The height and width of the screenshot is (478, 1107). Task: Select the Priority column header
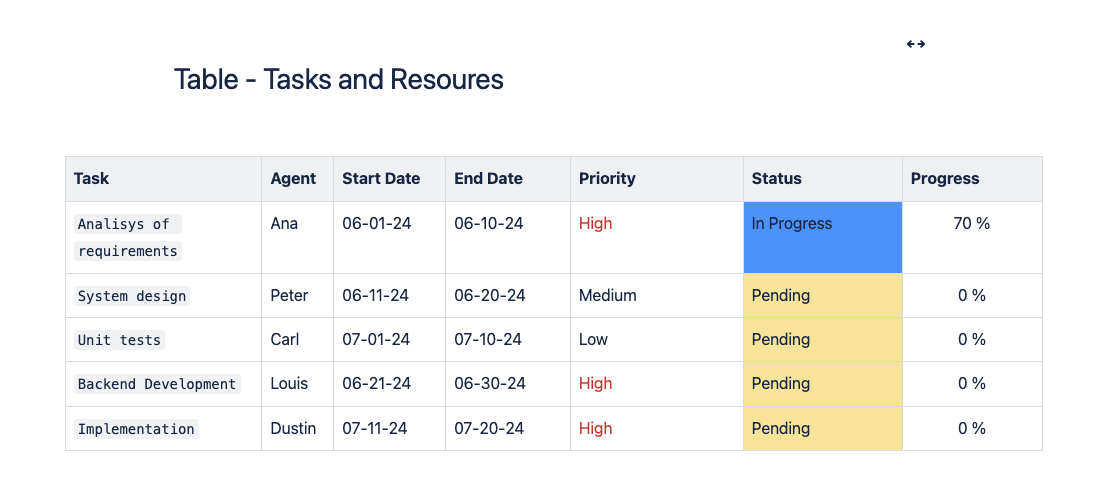pyautogui.click(x=607, y=179)
